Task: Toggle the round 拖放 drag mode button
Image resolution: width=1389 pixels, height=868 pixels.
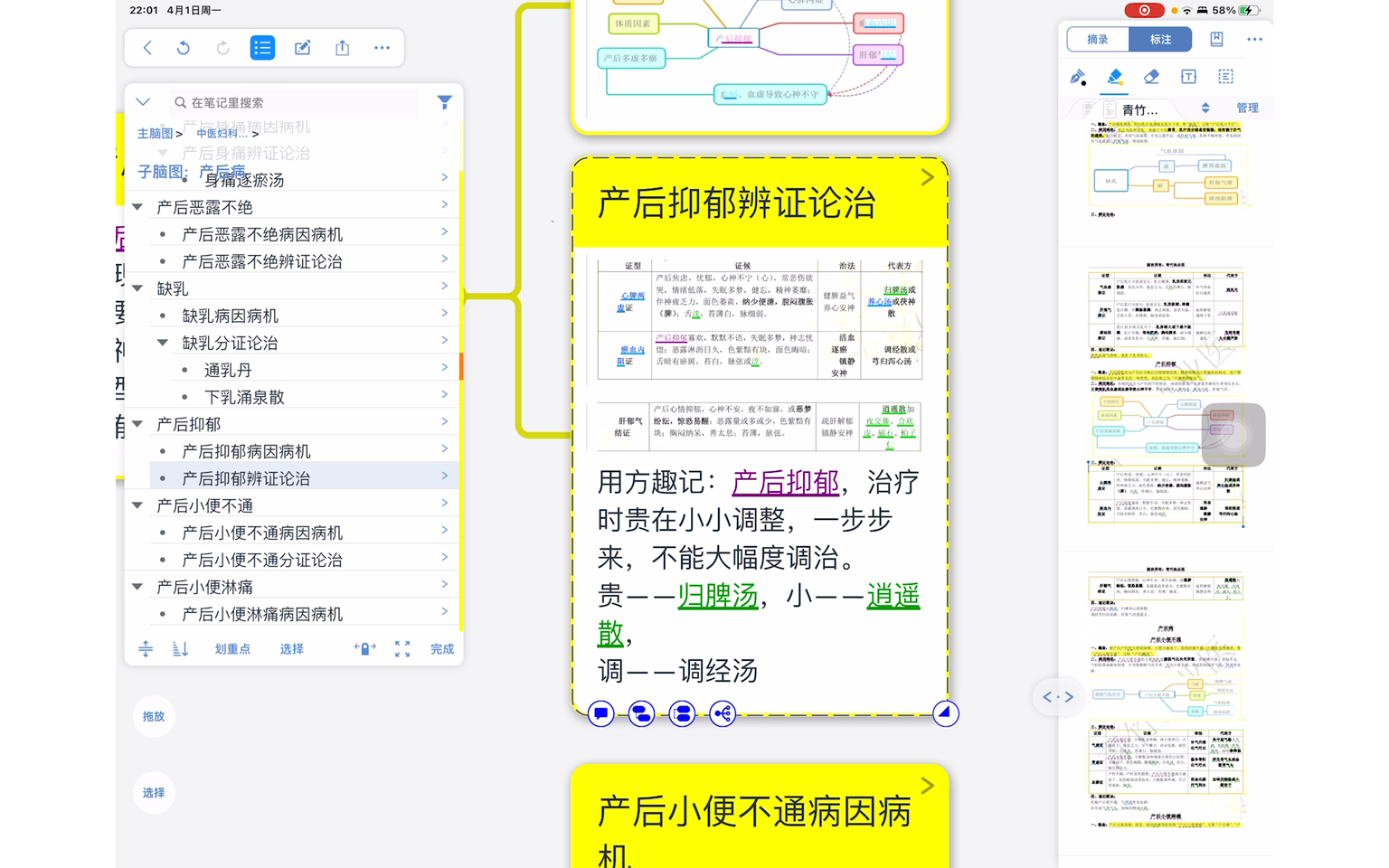Action: (154, 716)
